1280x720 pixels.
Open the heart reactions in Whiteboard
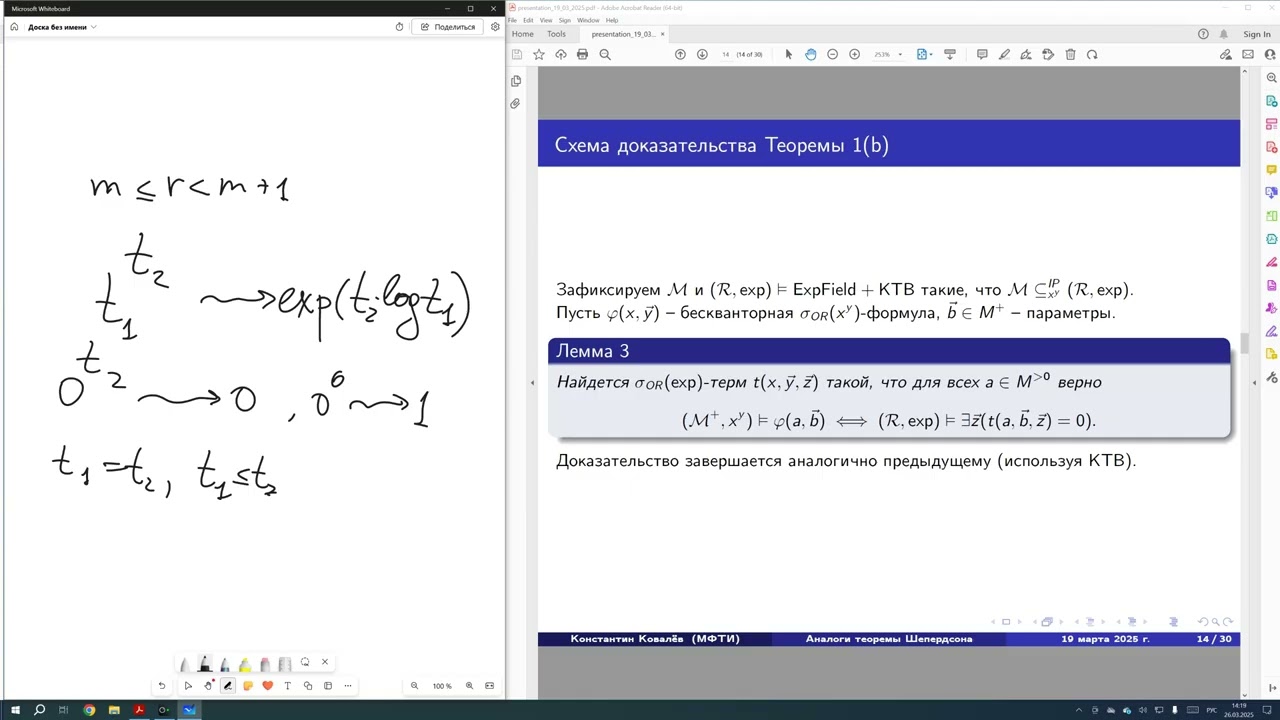267,686
